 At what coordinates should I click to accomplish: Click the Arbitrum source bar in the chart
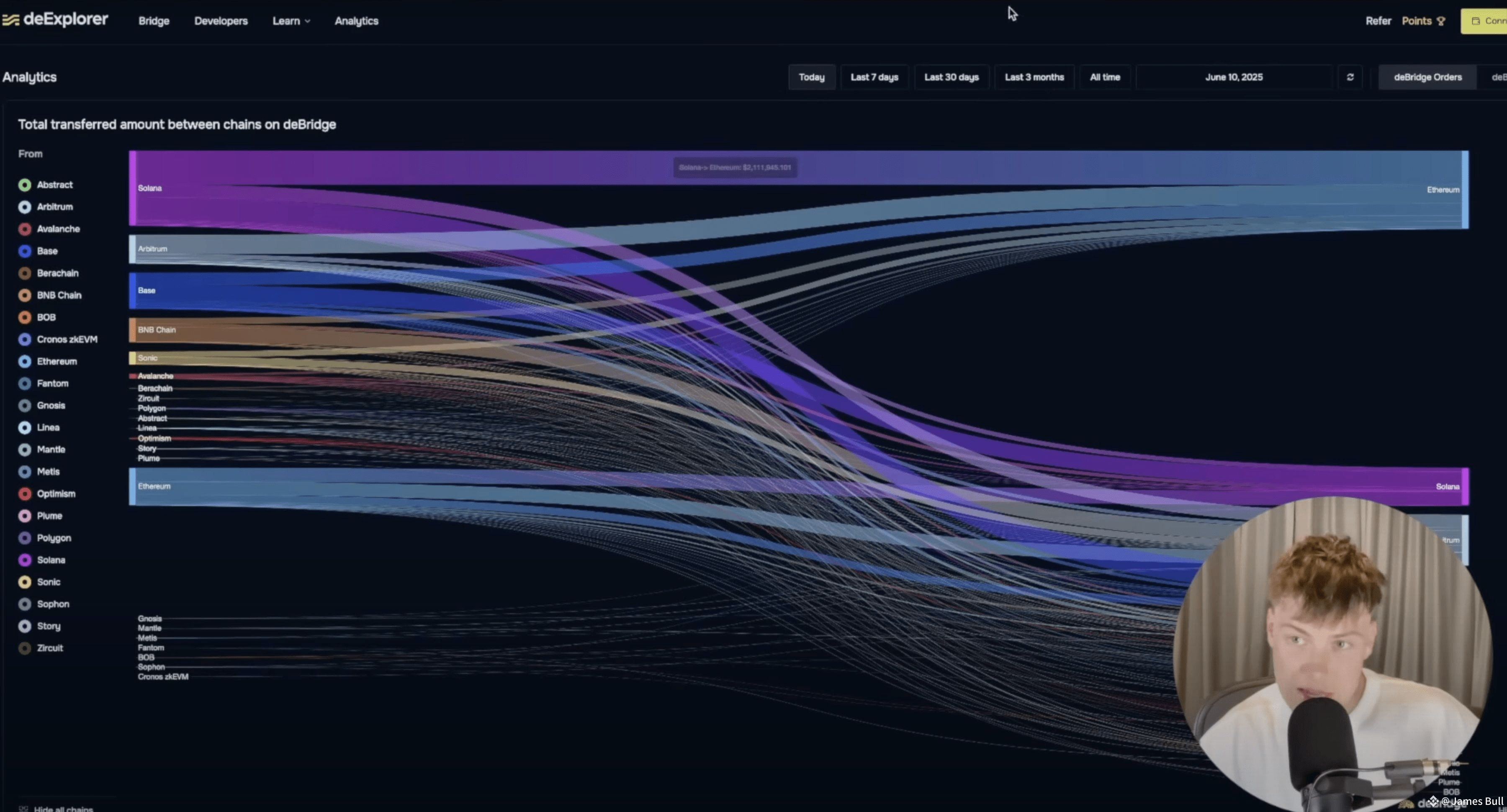133,249
